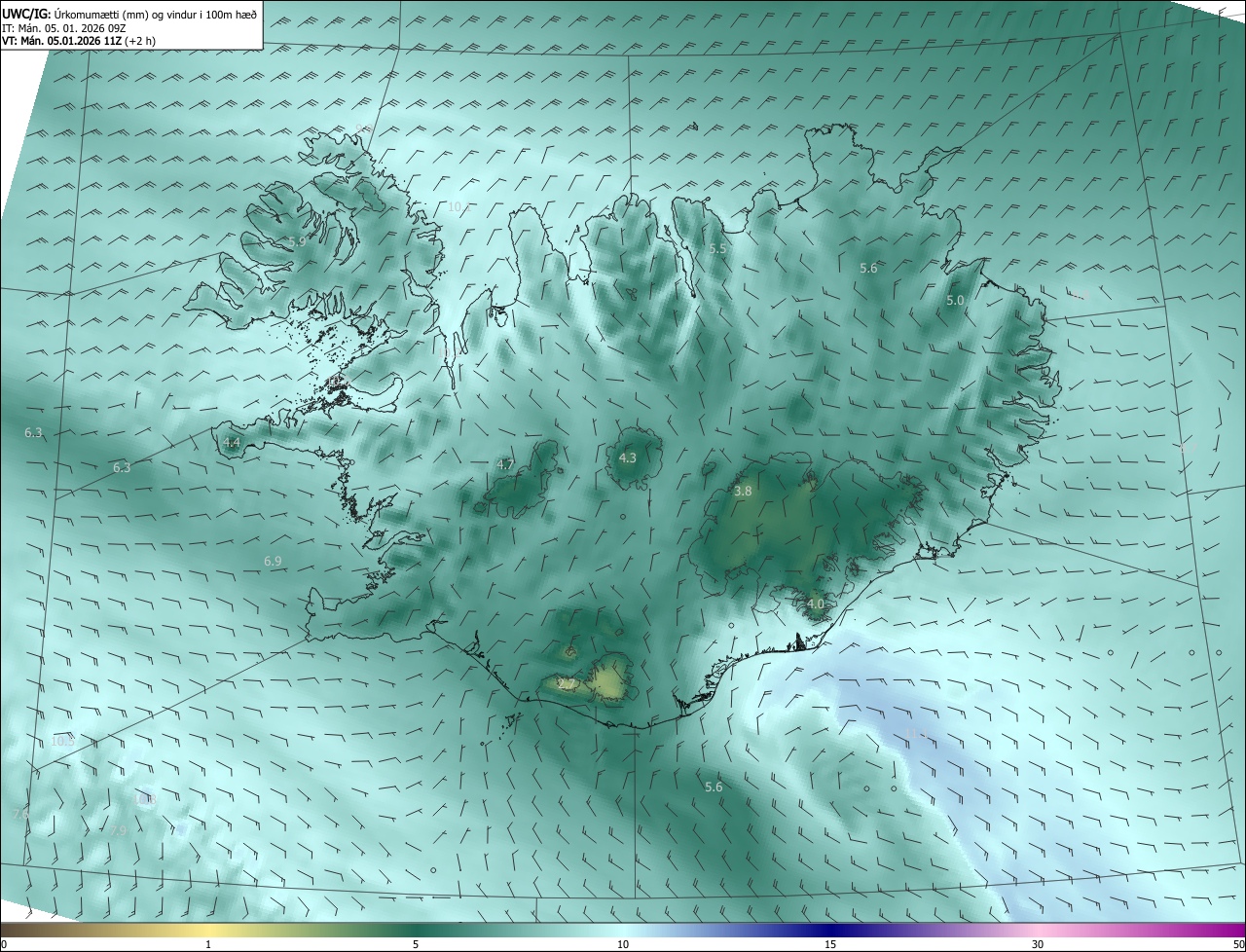This screenshot has width=1246, height=952.
Task: Click the 5.6 value over northeast Iceland
Action: pyautogui.click(x=868, y=268)
